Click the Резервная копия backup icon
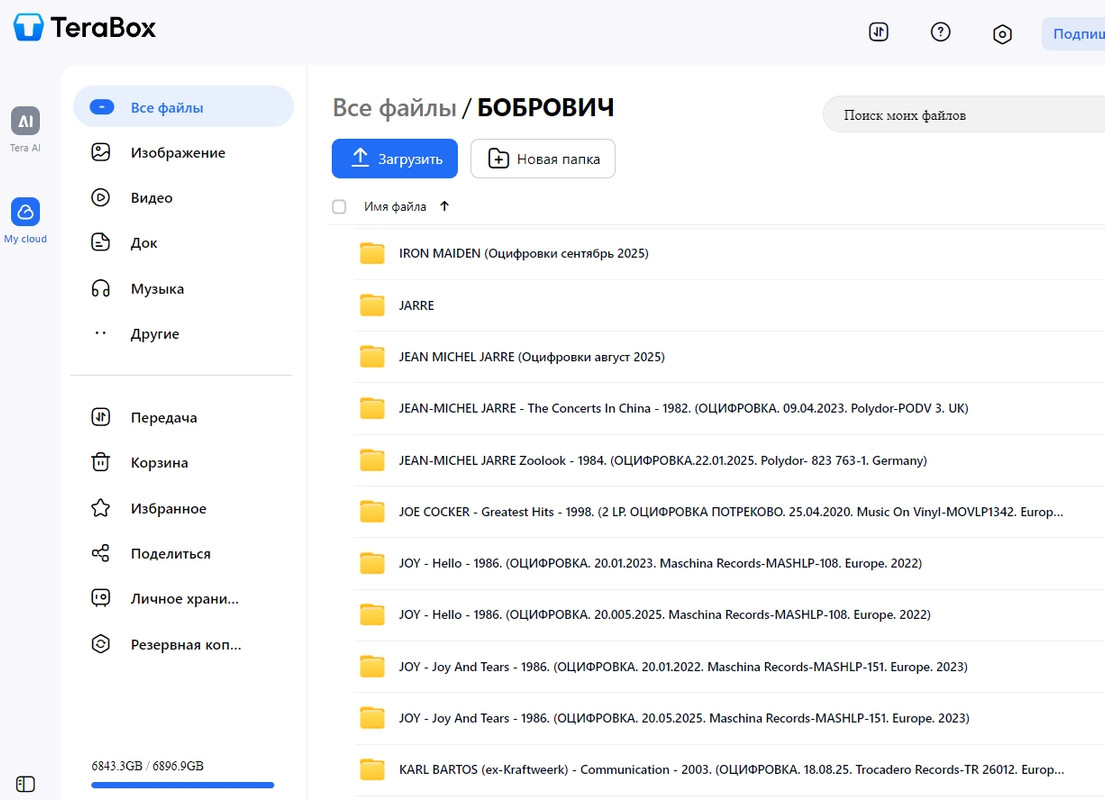This screenshot has width=1105, height=800. [x=101, y=644]
